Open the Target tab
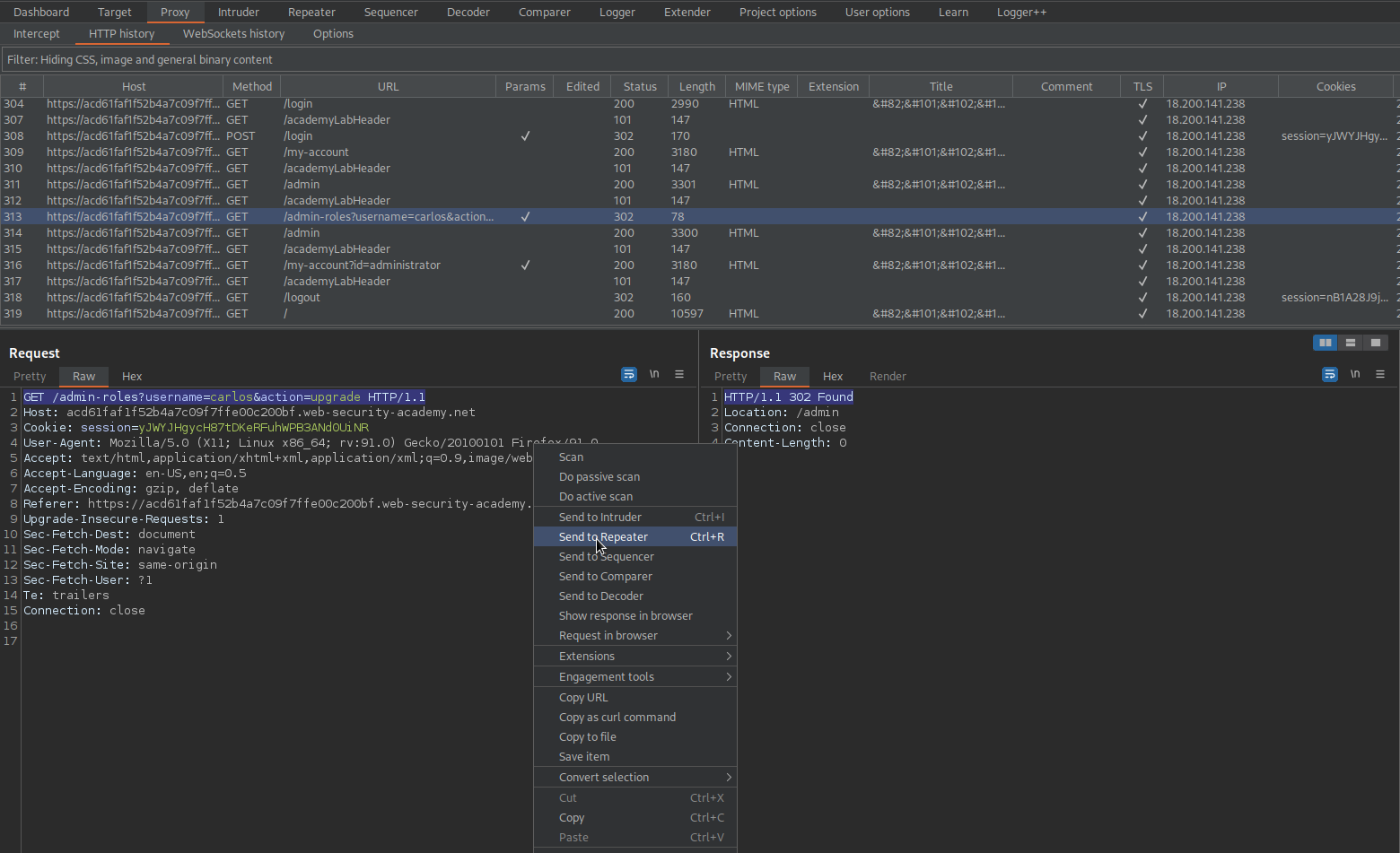The width and height of the screenshot is (1400, 853). click(114, 12)
